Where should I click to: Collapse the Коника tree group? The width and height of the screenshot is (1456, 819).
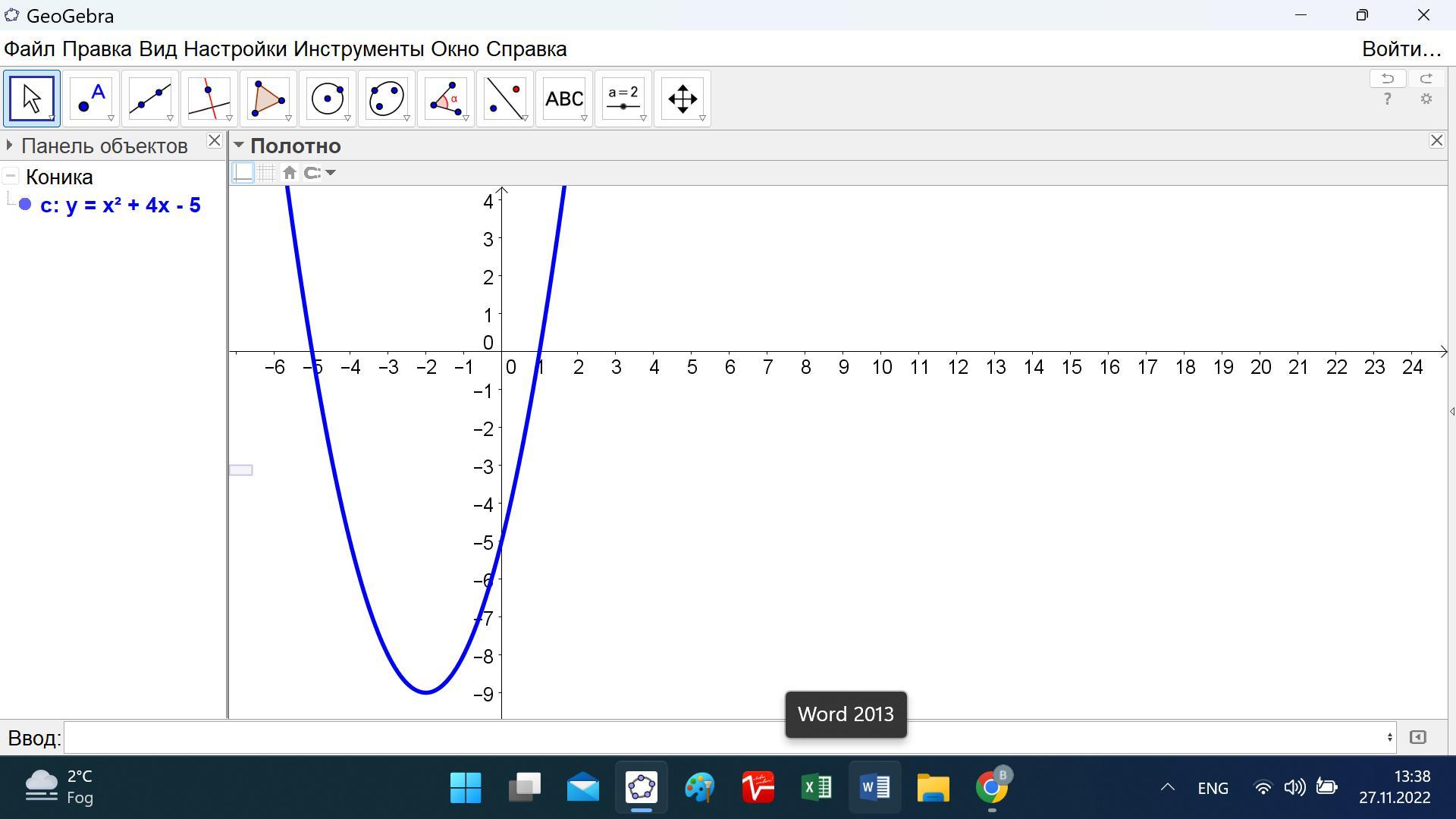(11, 177)
